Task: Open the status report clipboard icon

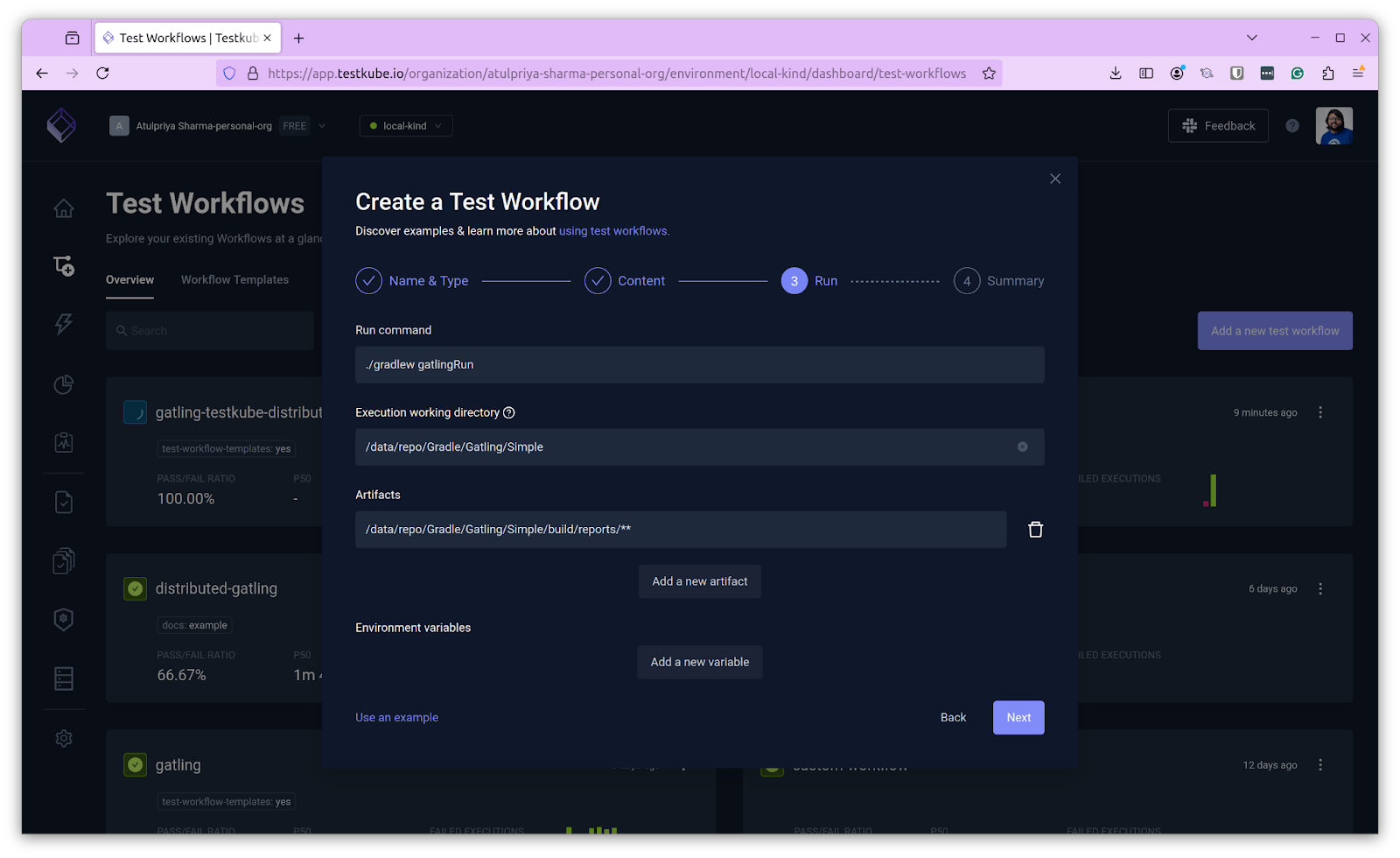Action: 64,442
